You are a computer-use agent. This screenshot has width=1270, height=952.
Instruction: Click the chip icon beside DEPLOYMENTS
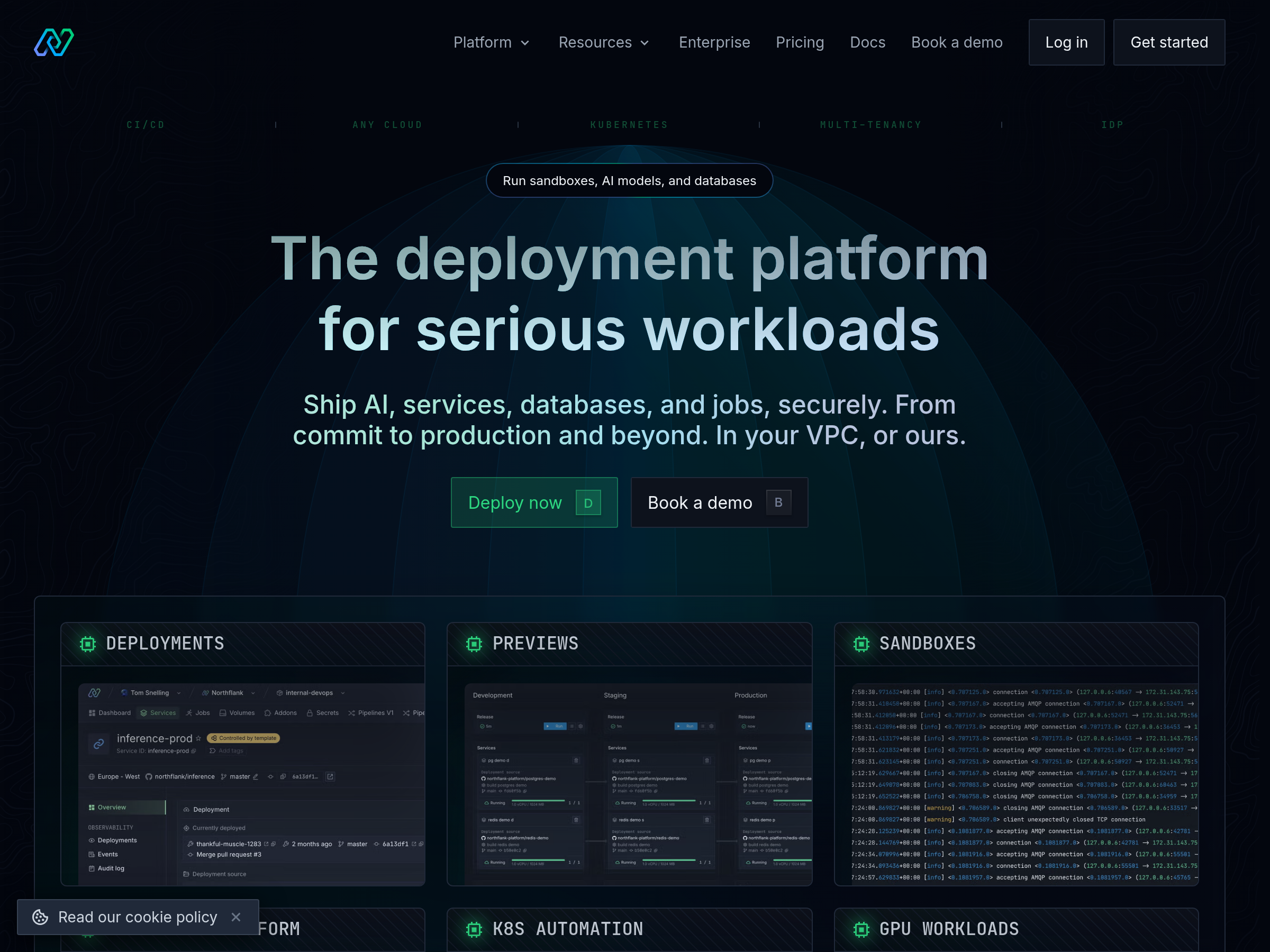click(88, 644)
